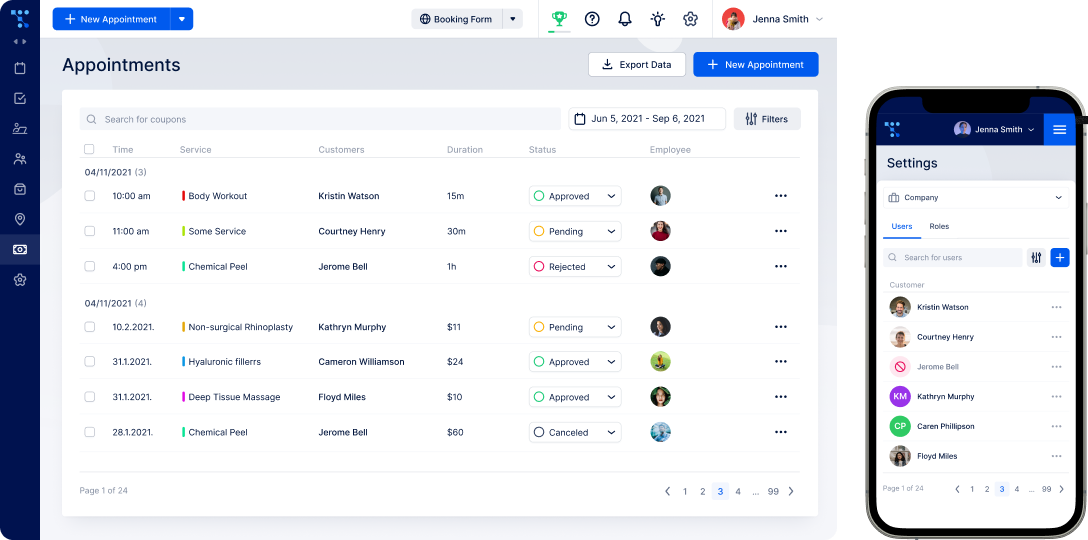Open notifications bell icon
1088x540 pixels.
pyautogui.click(x=625, y=19)
